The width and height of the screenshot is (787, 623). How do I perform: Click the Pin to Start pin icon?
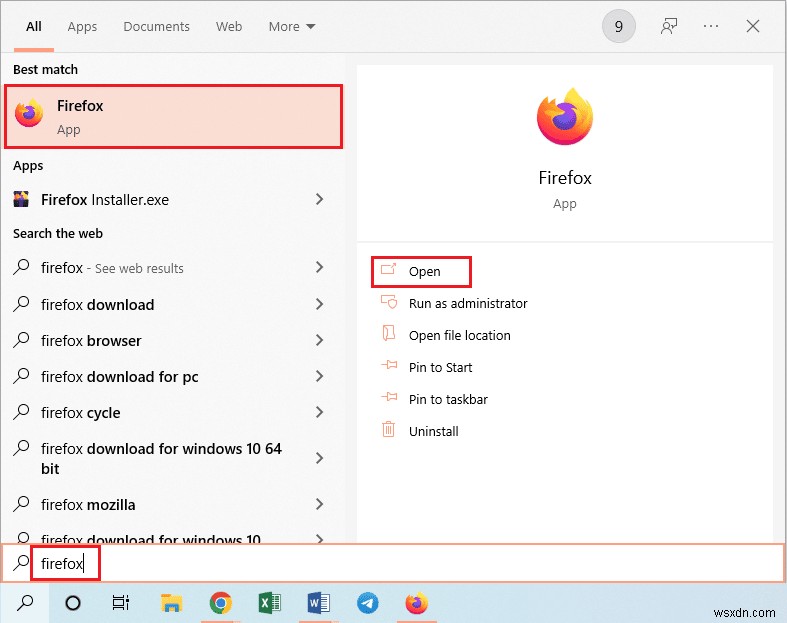(x=388, y=365)
